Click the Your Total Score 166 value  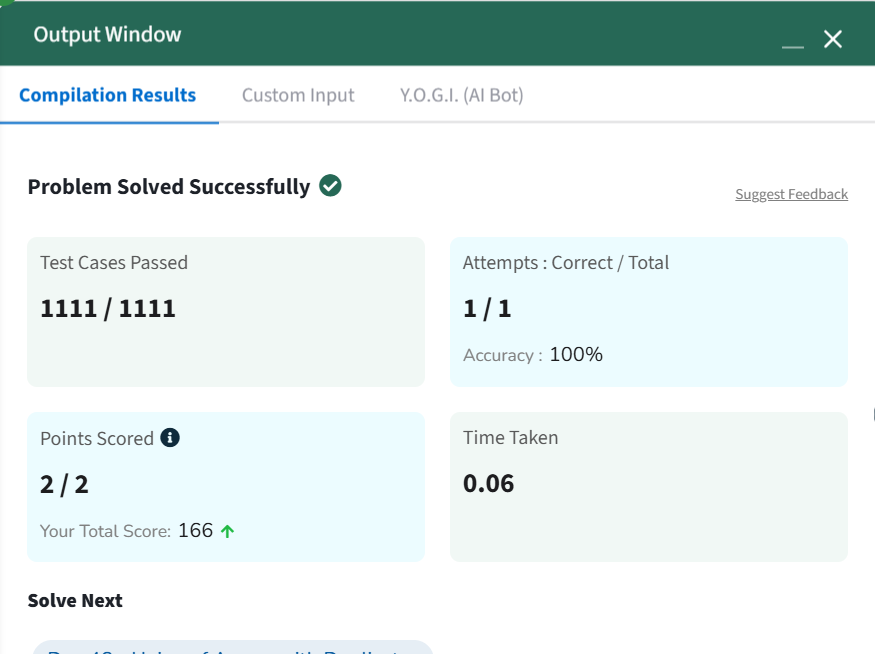(x=195, y=530)
